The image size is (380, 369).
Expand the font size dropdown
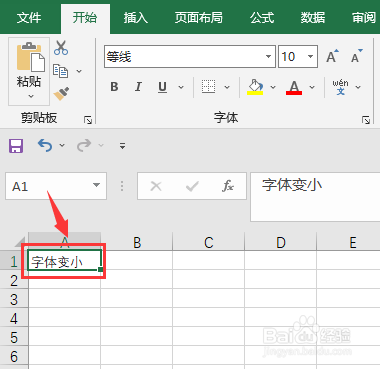point(310,56)
